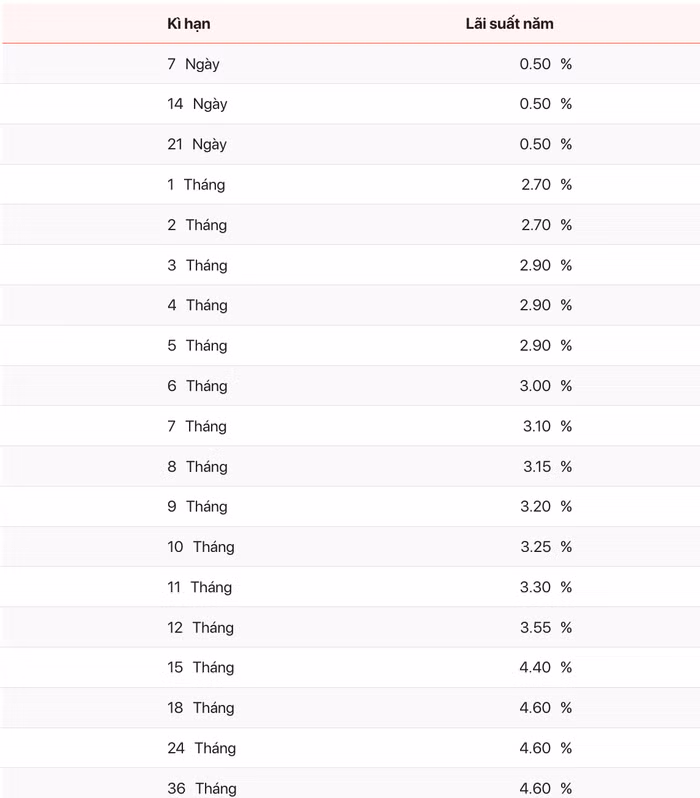The image size is (700, 798).
Task: Choose the "24 Tháng" term label
Action: point(201,748)
